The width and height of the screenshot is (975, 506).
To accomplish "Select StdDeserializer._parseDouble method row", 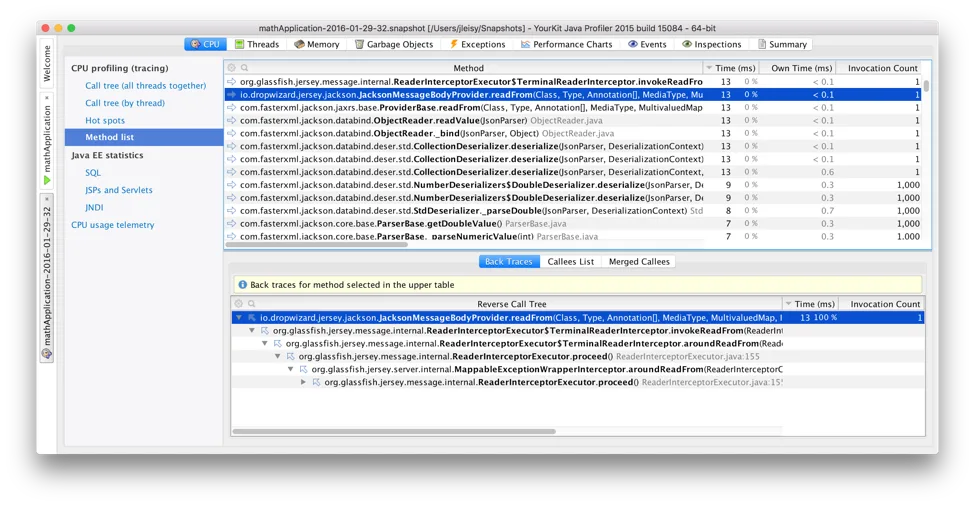I will [x=573, y=211].
